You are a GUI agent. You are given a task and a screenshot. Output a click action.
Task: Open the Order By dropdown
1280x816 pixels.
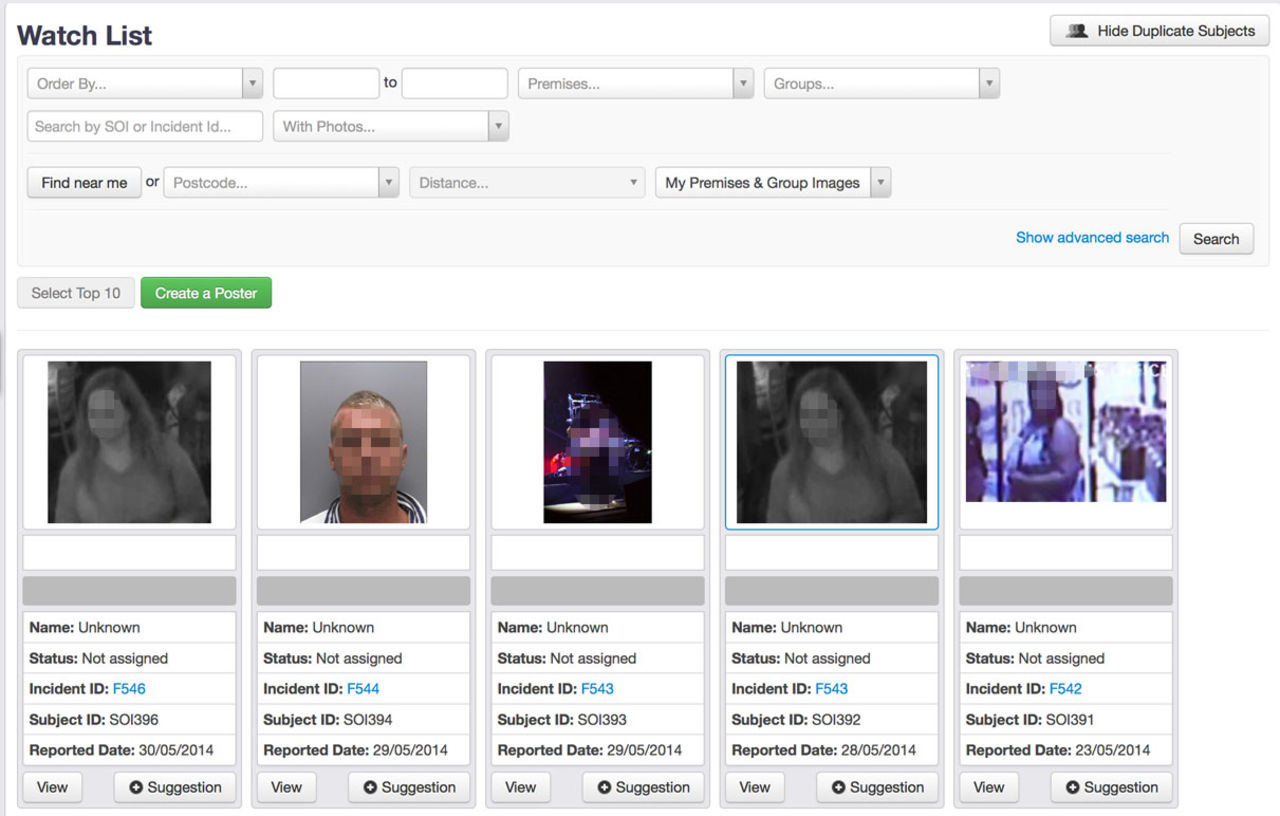point(144,84)
